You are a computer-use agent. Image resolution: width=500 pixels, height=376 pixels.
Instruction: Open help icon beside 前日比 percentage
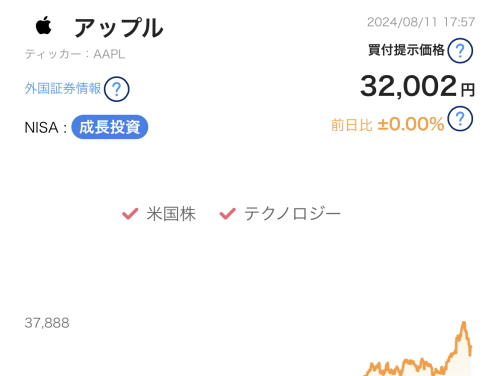pos(460,119)
